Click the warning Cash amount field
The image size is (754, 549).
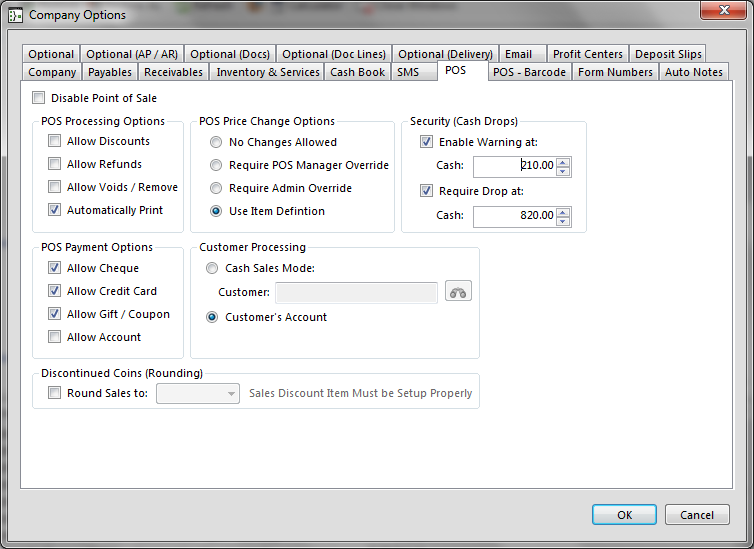click(513, 167)
